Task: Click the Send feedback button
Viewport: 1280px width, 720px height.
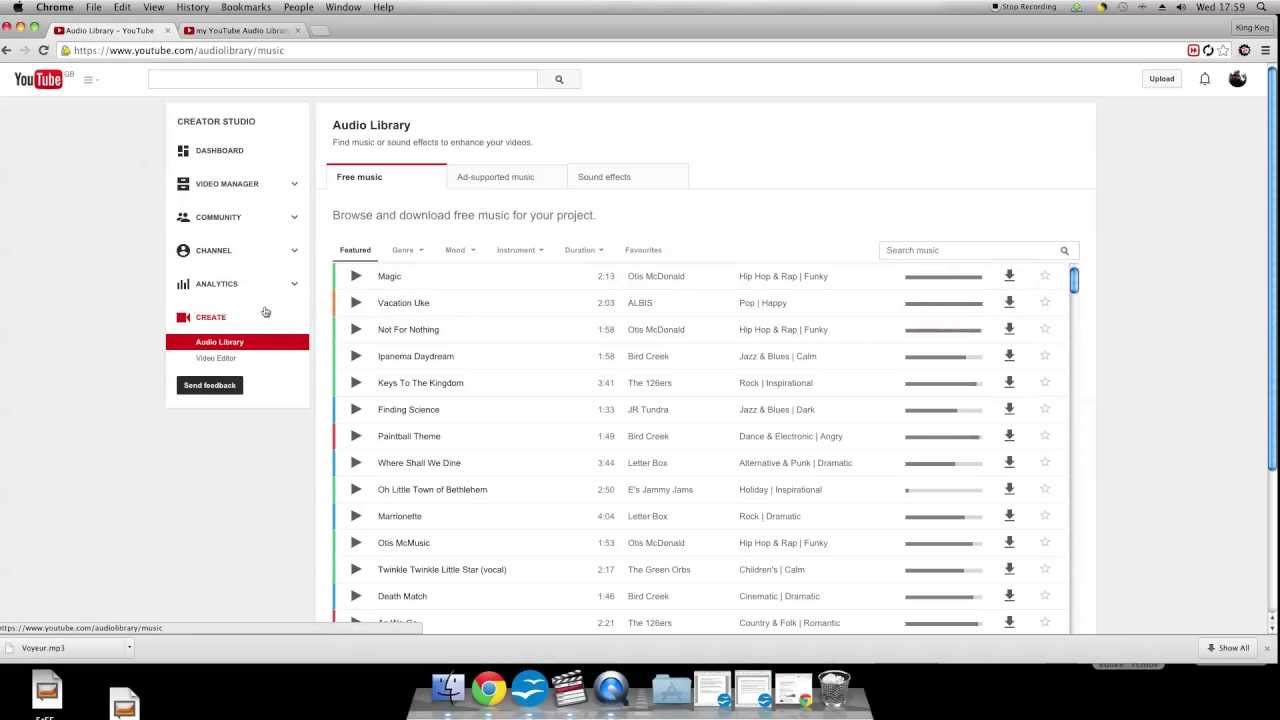Action: point(210,385)
